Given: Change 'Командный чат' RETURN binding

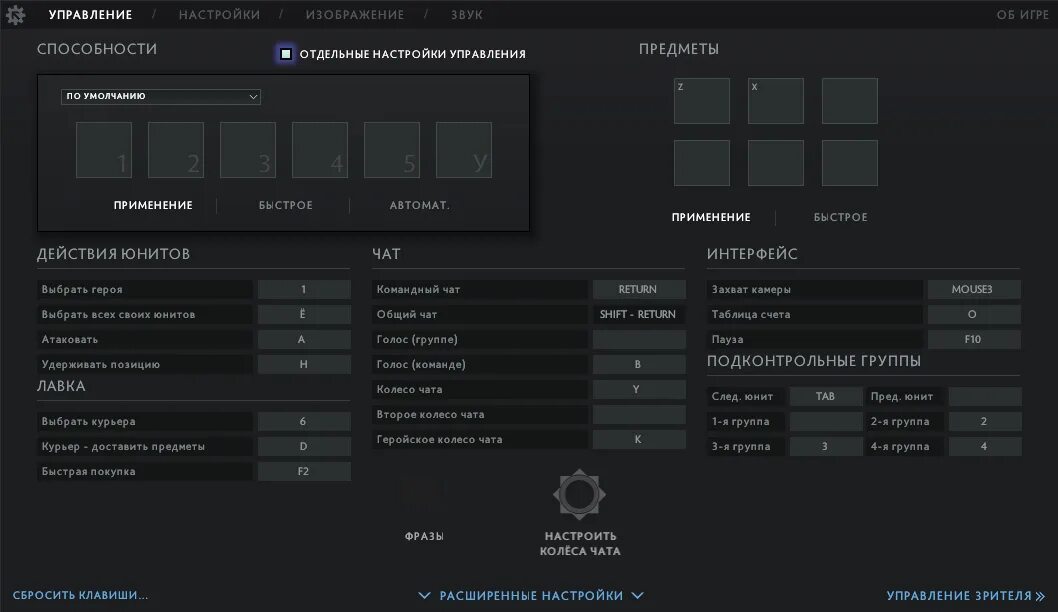Looking at the screenshot, I should tap(639, 289).
